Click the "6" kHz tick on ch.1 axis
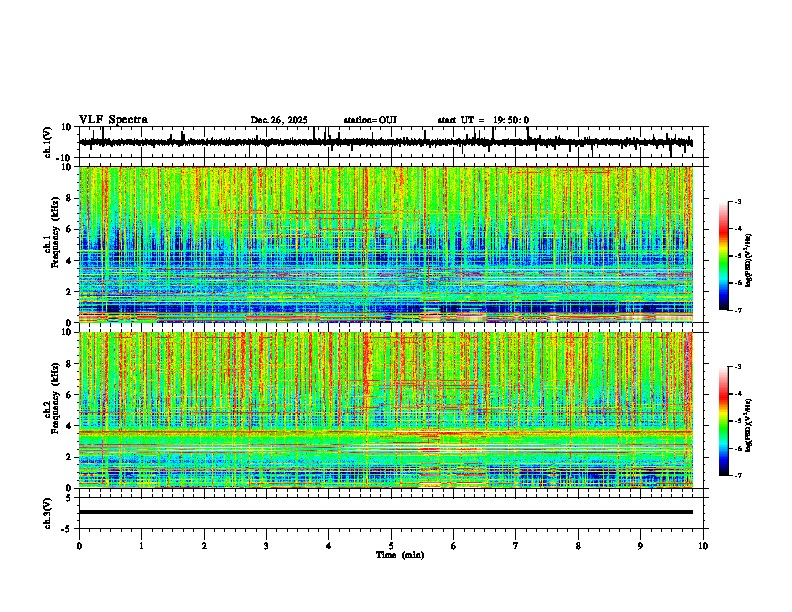The image size is (792, 612). click(x=70, y=230)
